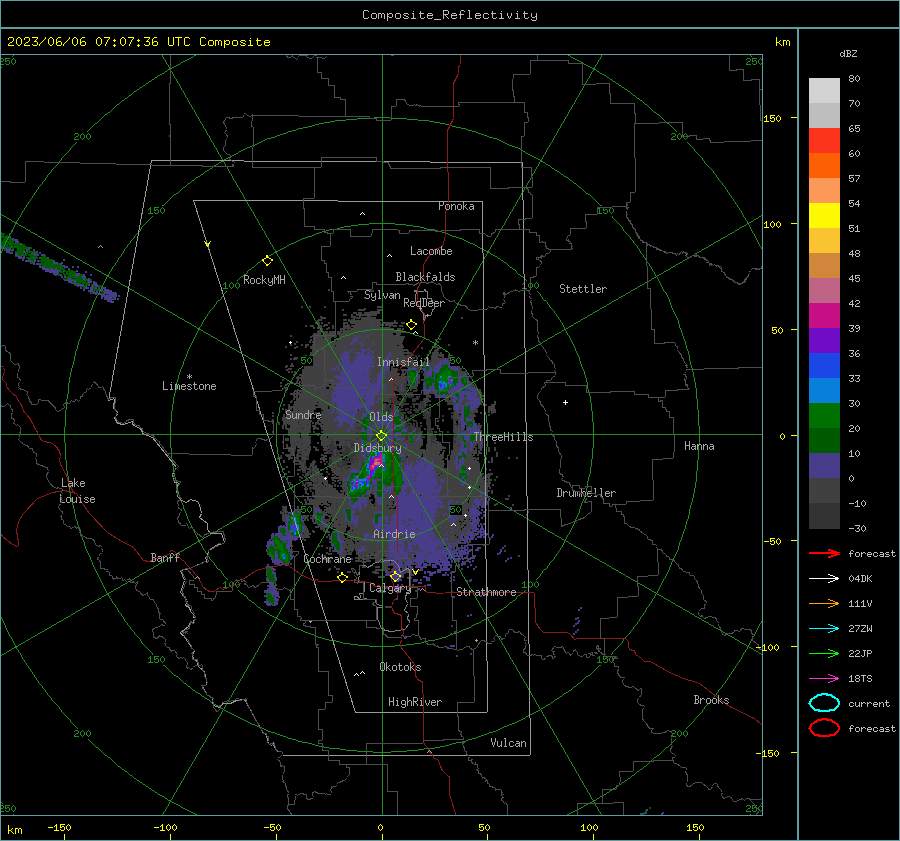Click the Cochrane label
The width and height of the screenshot is (900, 841).
pos(327,559)
